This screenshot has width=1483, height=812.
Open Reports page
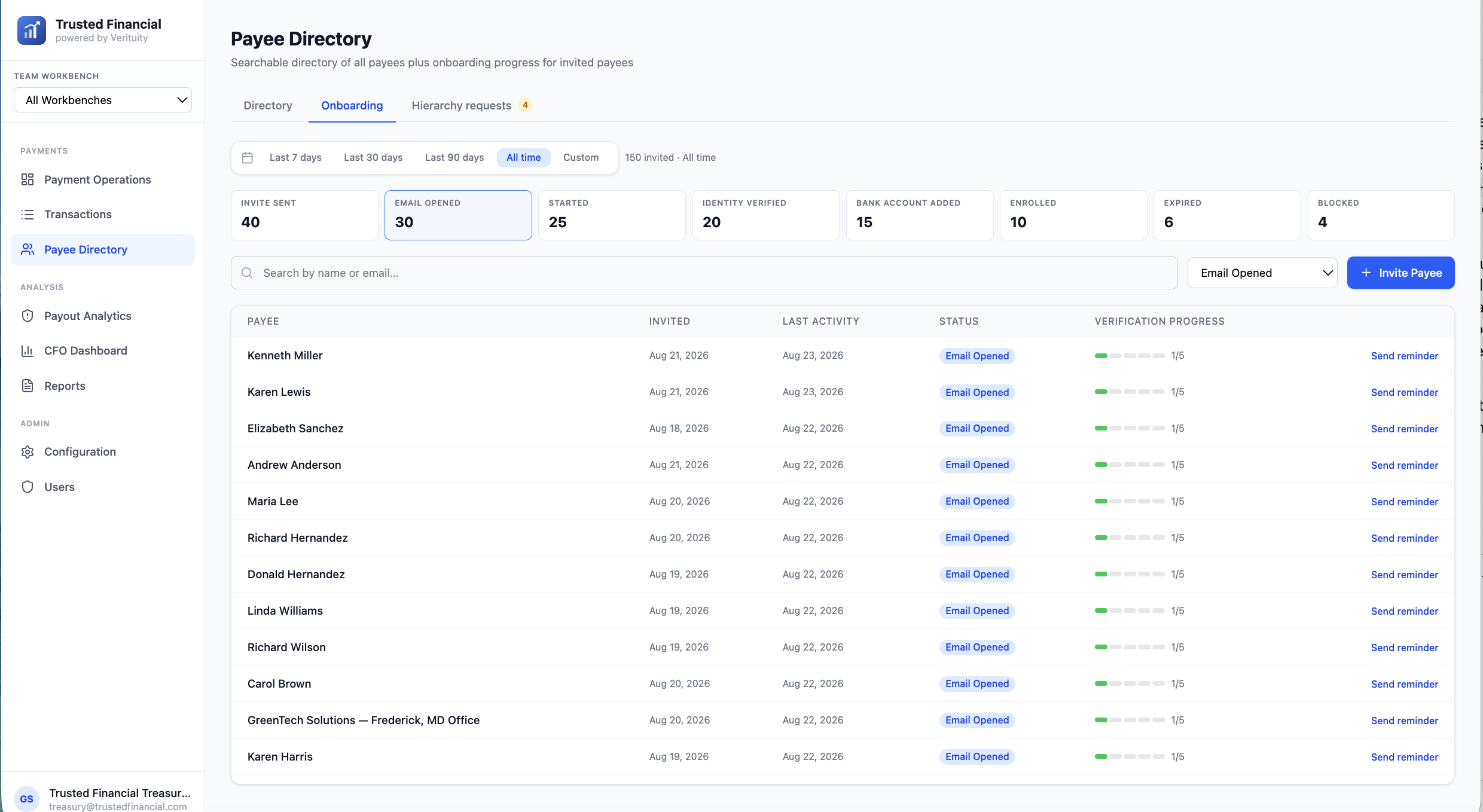click(x=103, y=386)
